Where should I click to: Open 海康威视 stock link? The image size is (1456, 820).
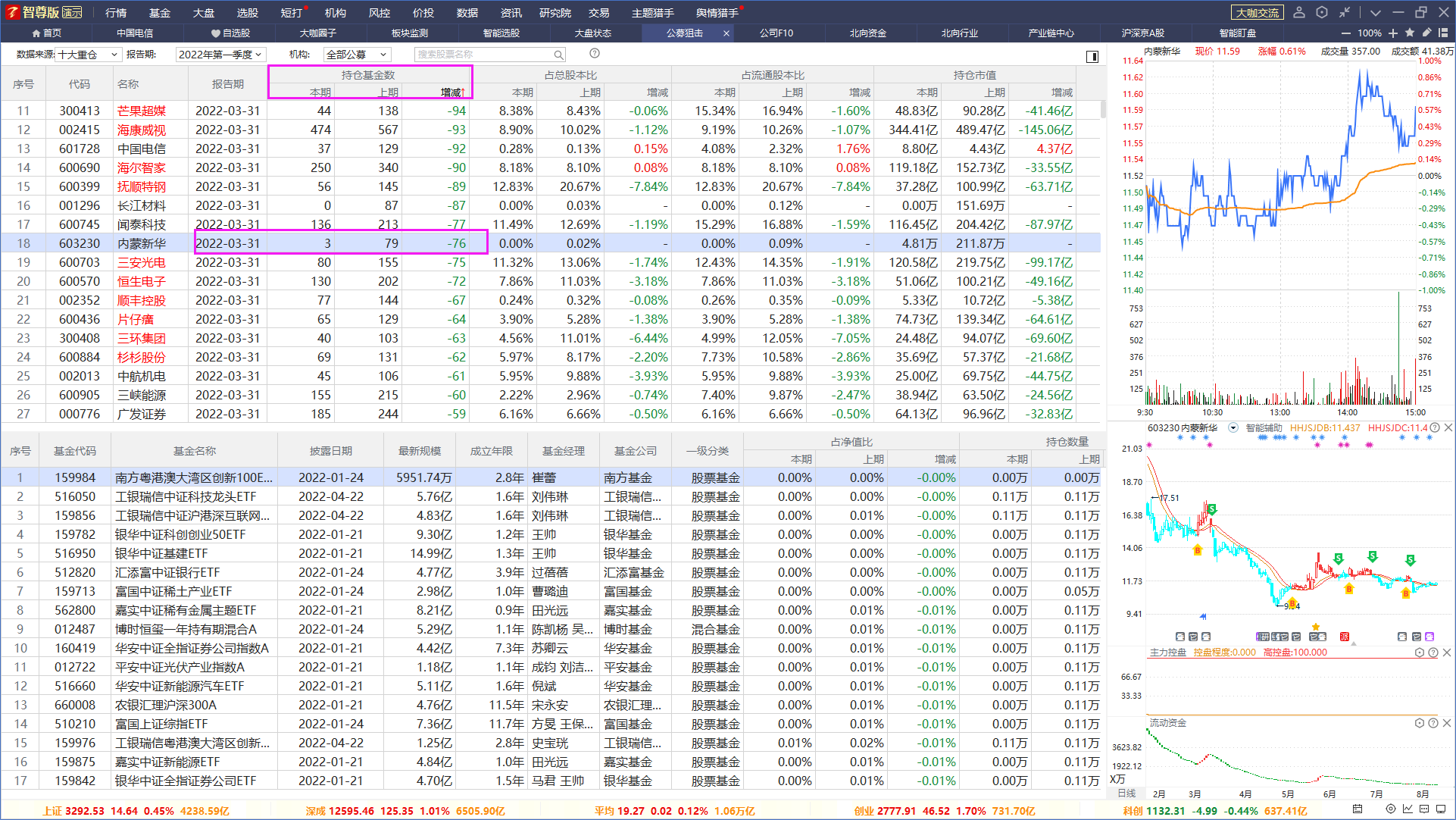(x=141, y=130)
